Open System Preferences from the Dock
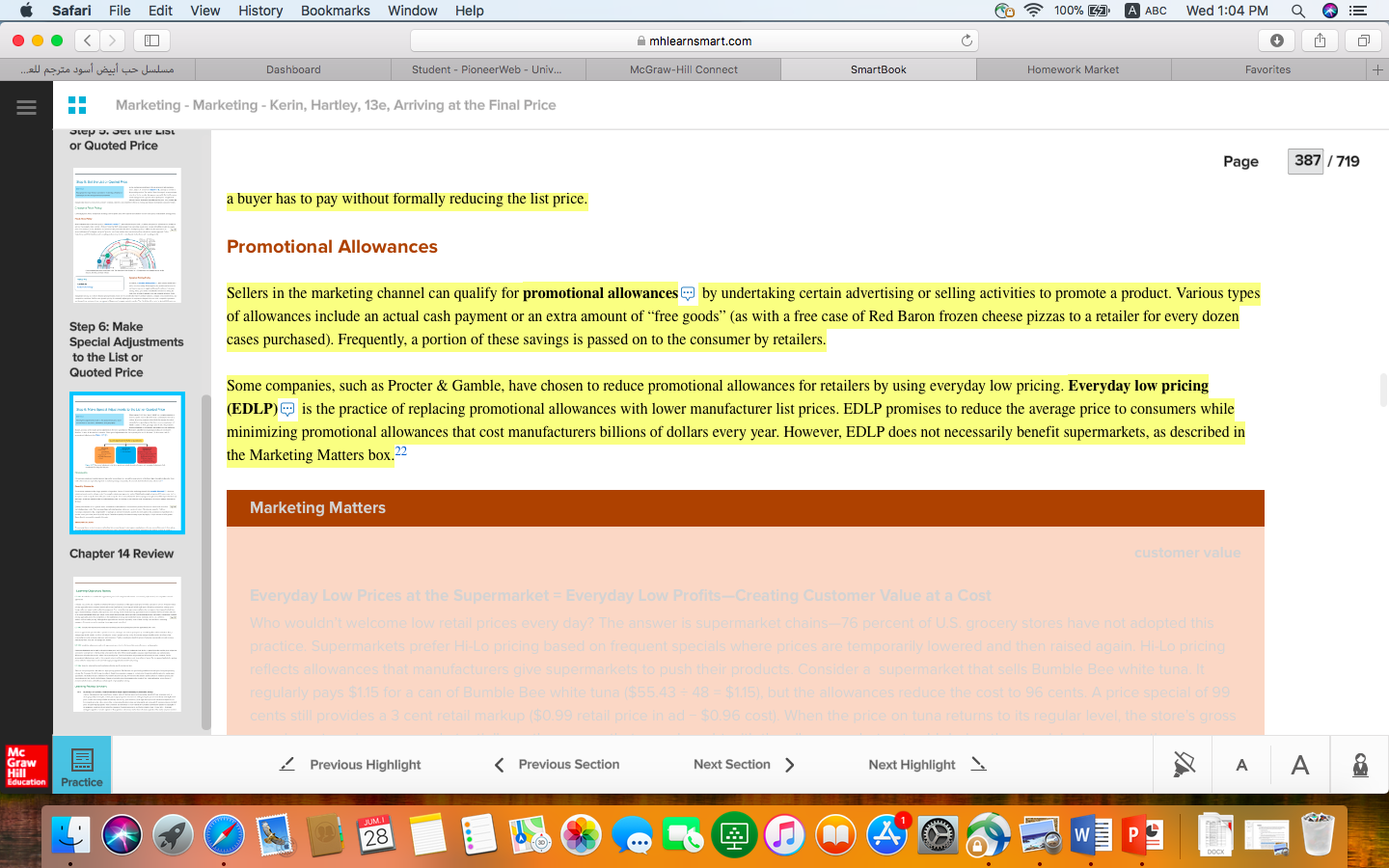 938,835
